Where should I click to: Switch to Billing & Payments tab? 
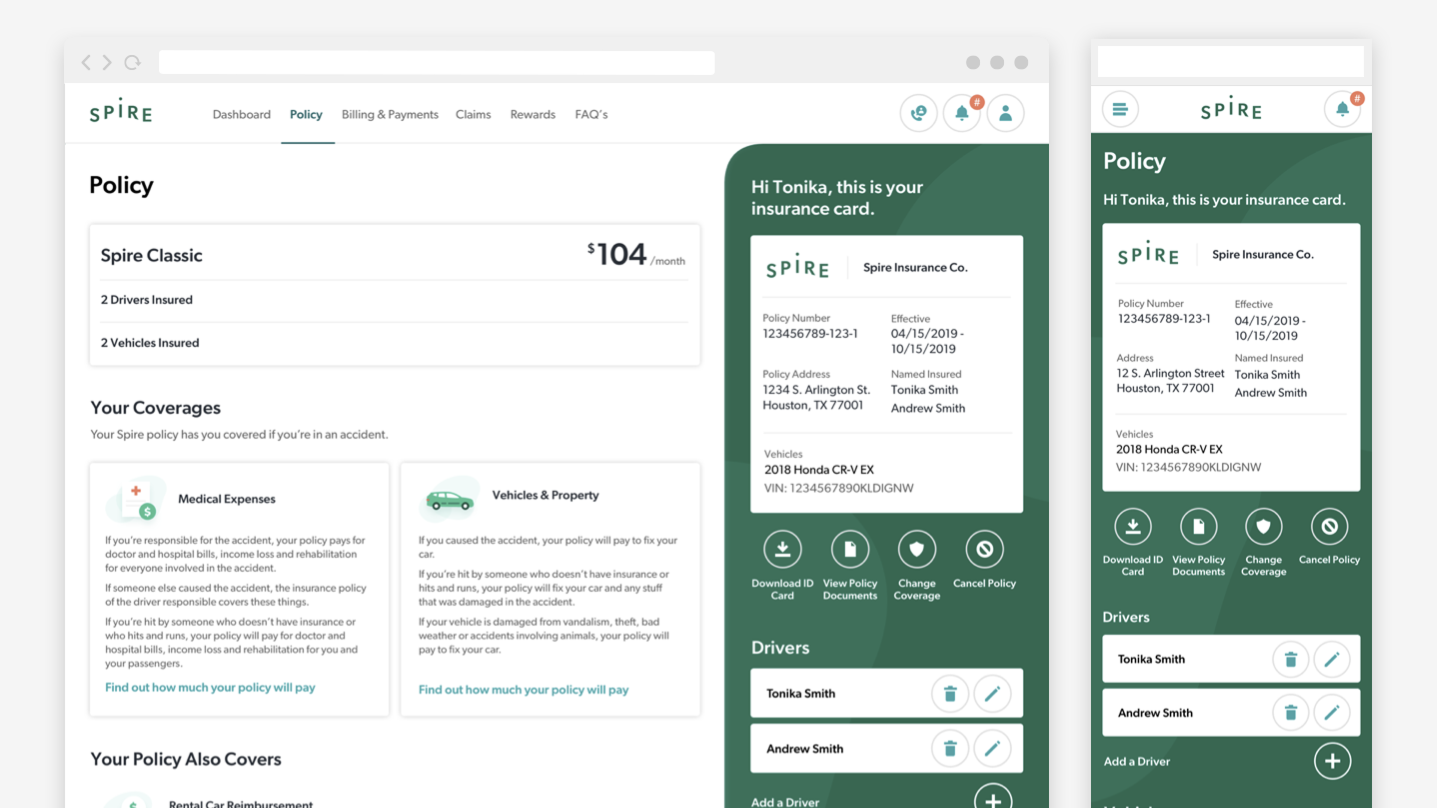(390, 115)
